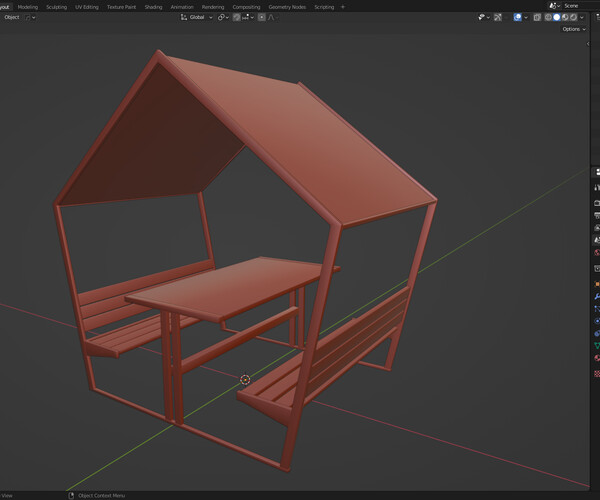The width and height of the screenshot is (600, 500).
Task: Switch to rendered shading
Action: pyautogui.click(x=573, y=17)
